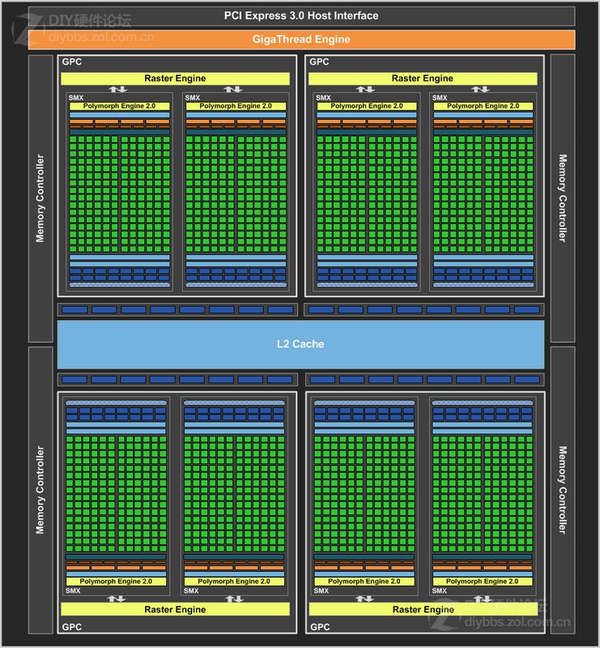The width and height of the screenshot is (600, 648).
Task: Click Polymorph Engine 2.0 in first top-left SMX
Action: click(x=119, y=106)
